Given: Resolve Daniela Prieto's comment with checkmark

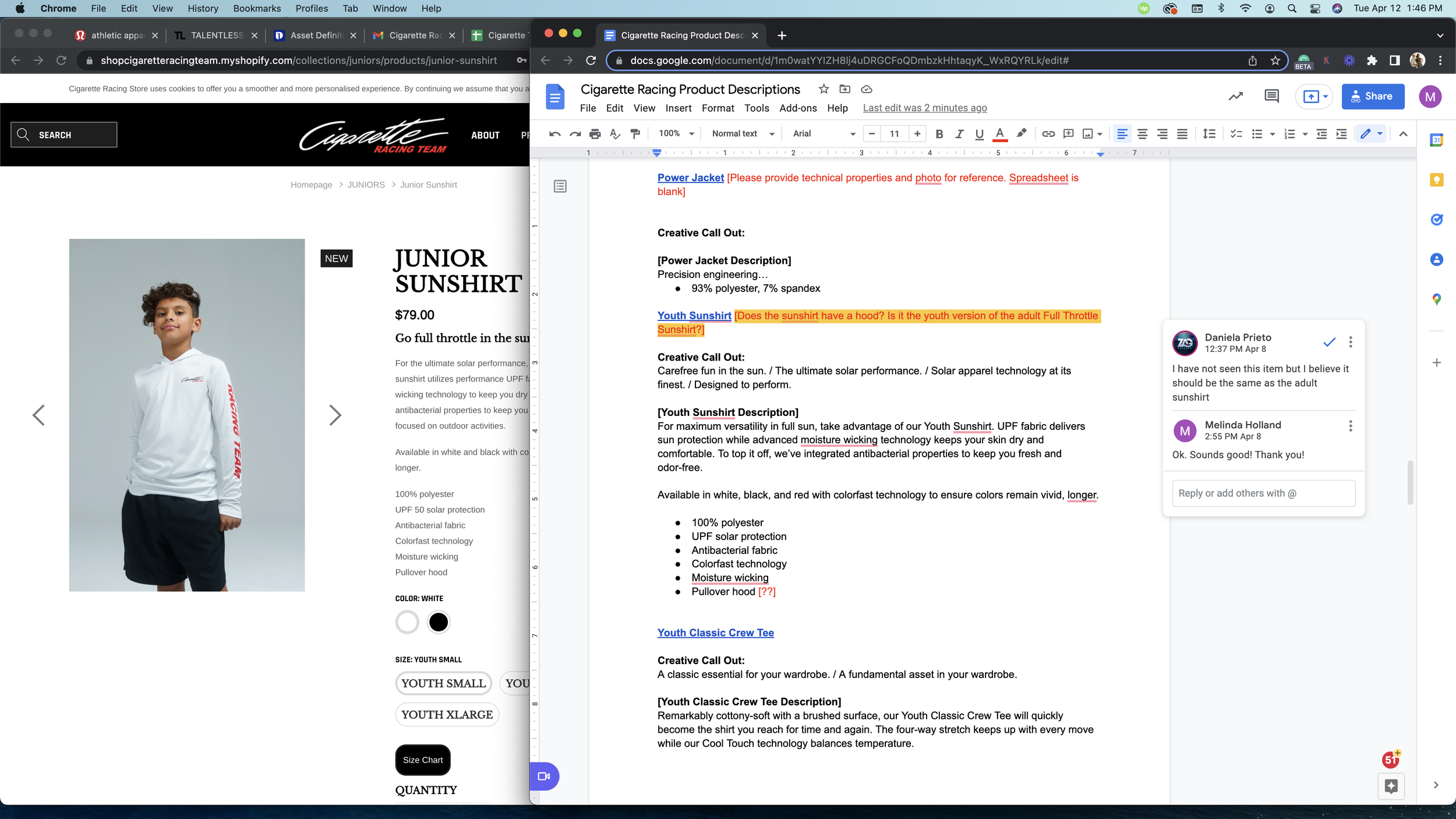Looking at the screenshot, I should 1329,342.
